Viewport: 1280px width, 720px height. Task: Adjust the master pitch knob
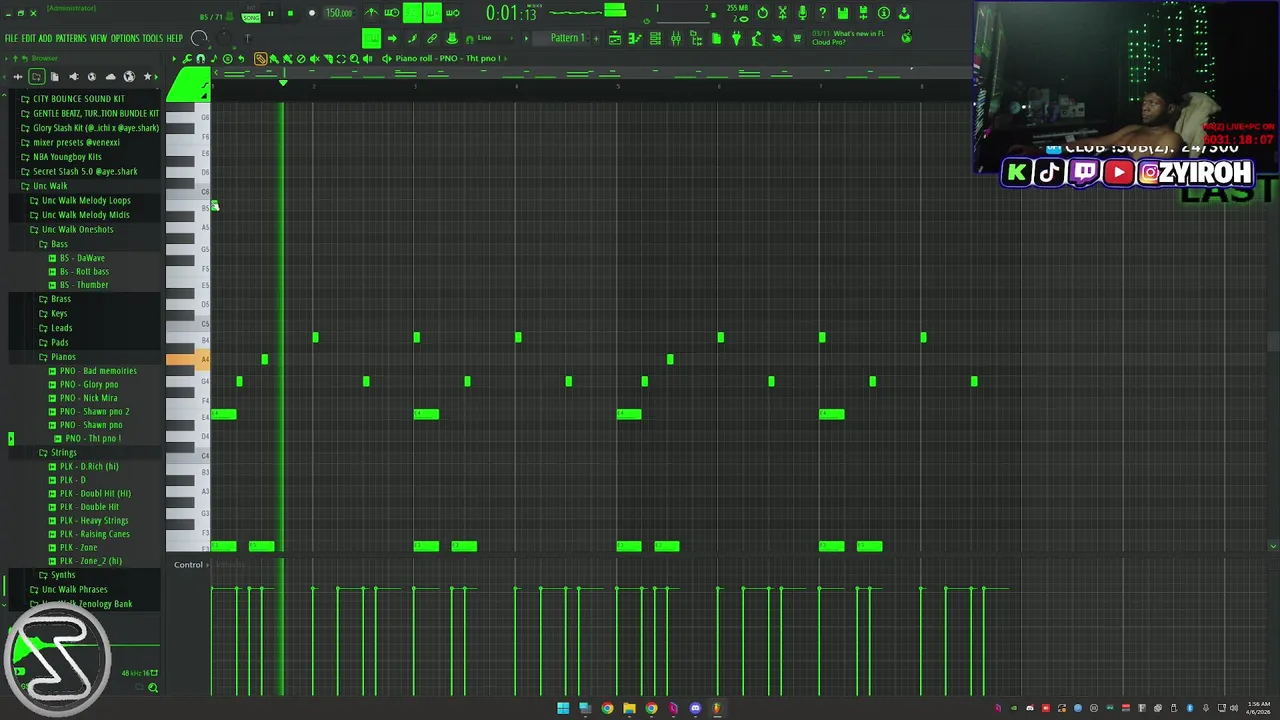point(224,38)
